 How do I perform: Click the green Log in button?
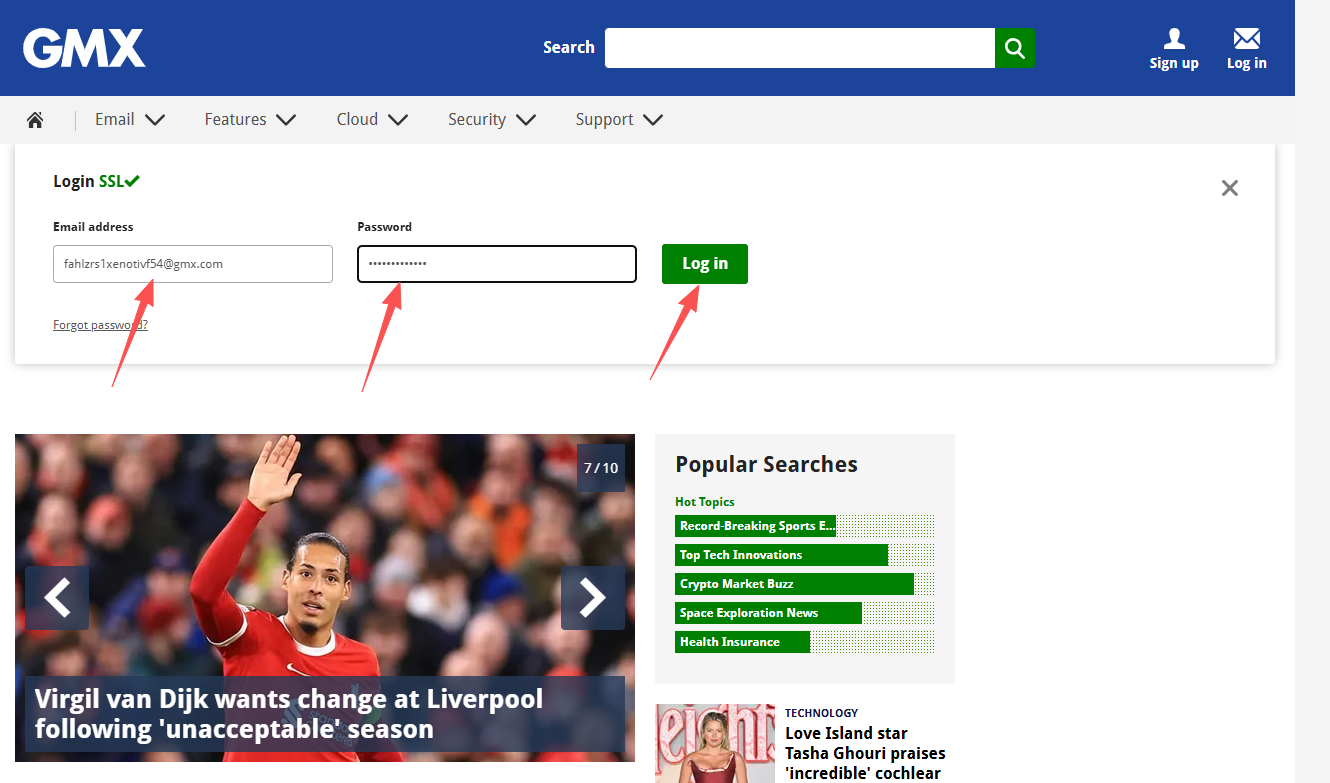[705, 264]
